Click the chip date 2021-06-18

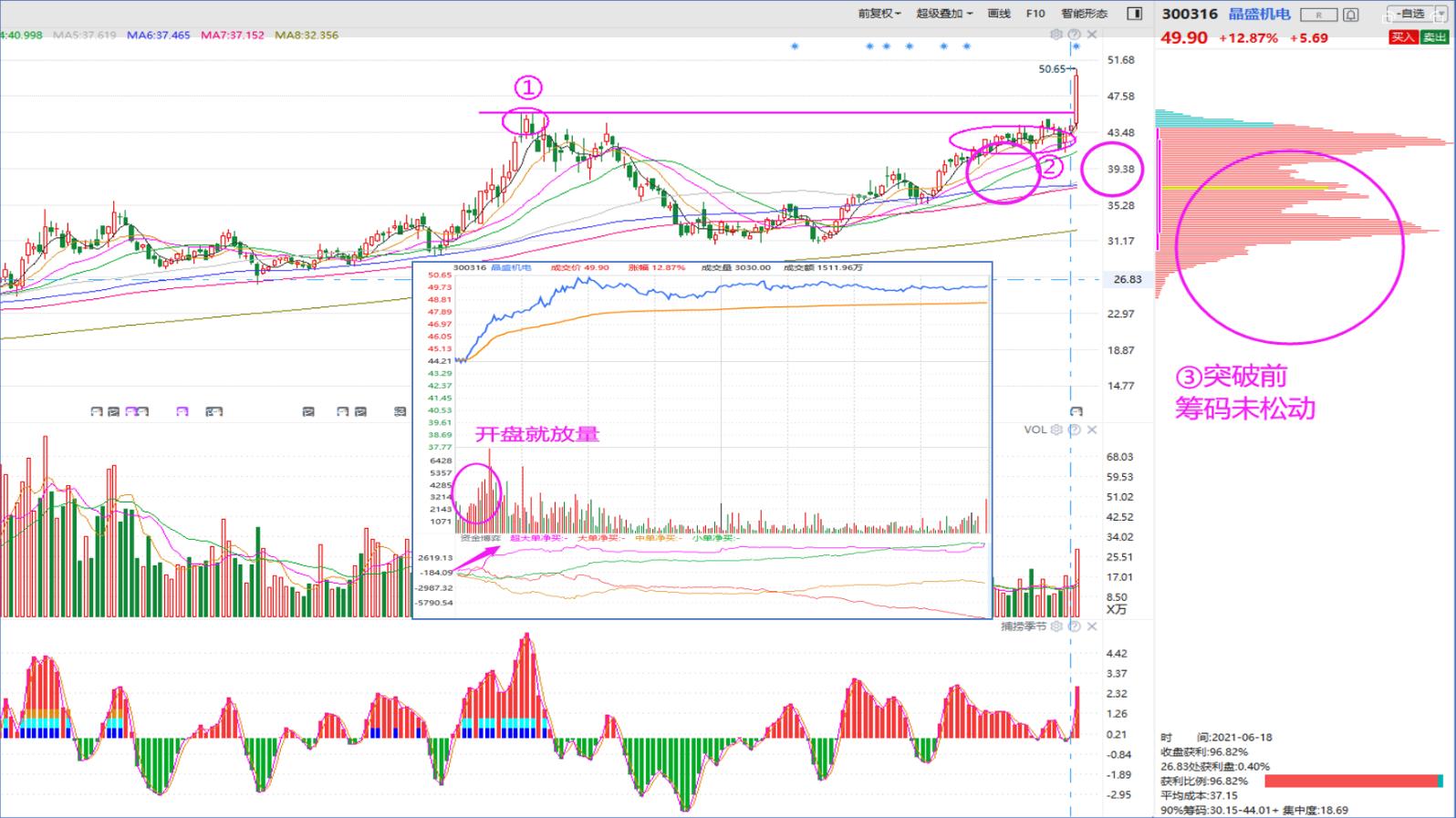click(x=1242, y=737)
